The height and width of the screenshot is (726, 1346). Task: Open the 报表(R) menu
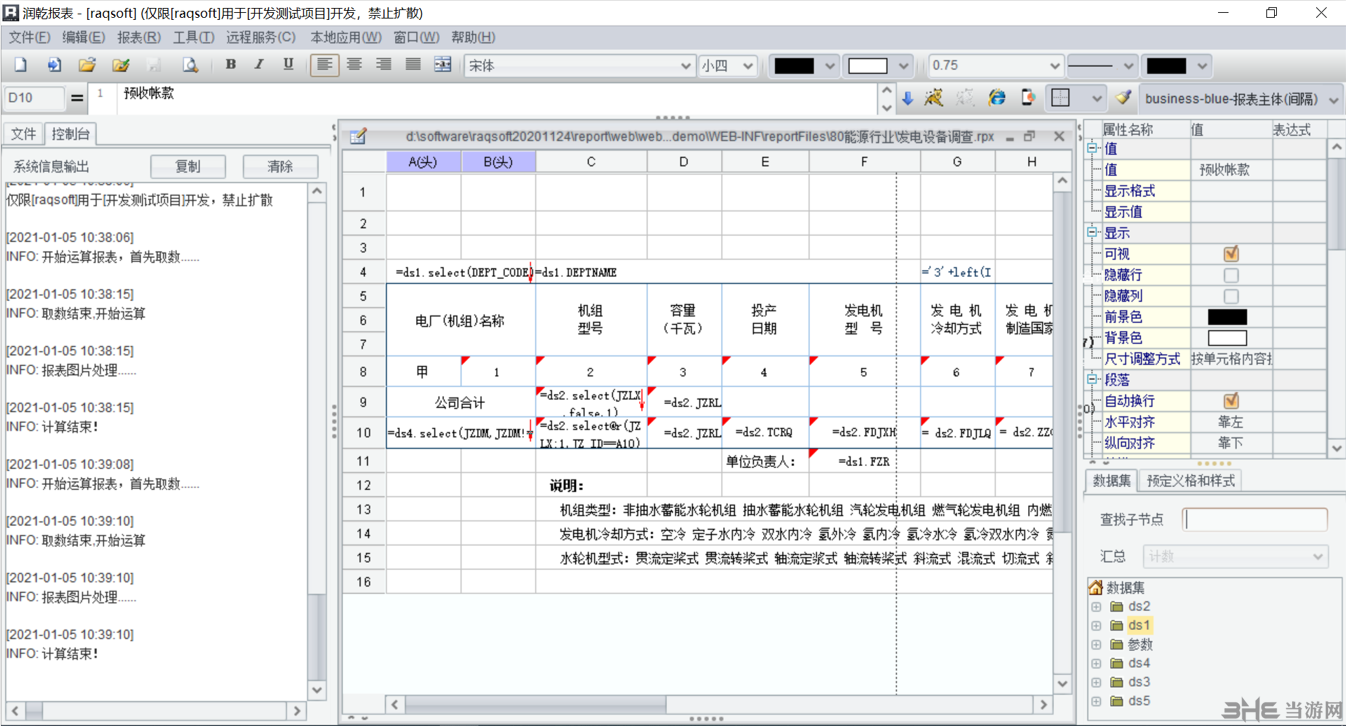coord(138,37)
